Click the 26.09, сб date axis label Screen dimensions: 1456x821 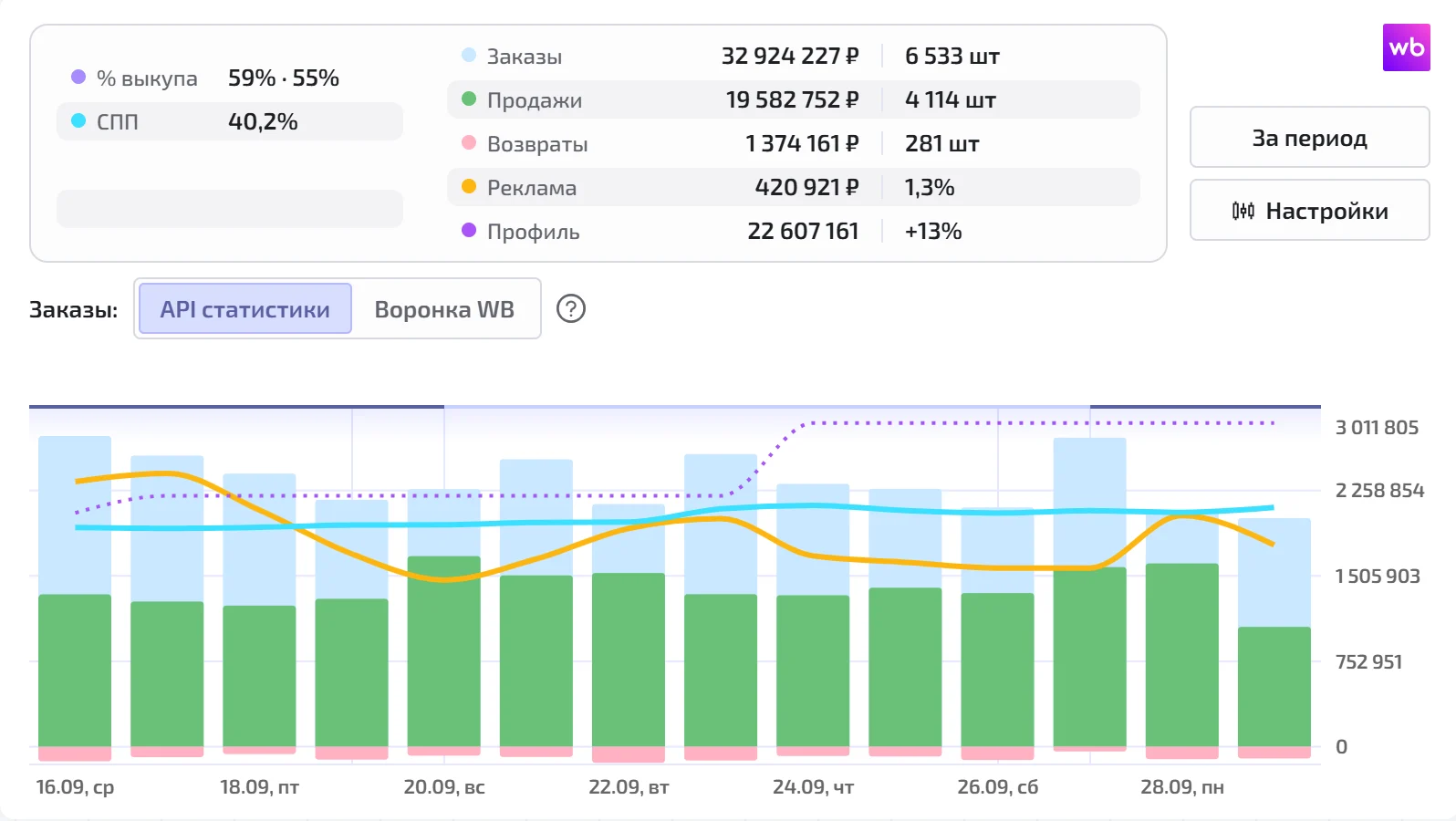tap(997, 786)
